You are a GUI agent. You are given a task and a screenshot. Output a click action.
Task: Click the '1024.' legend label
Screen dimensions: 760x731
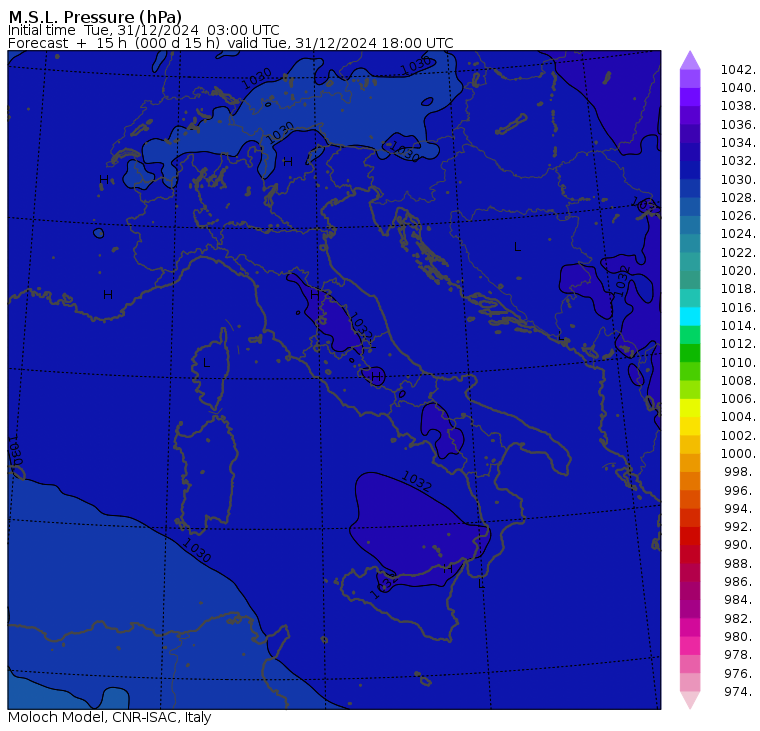738,234
